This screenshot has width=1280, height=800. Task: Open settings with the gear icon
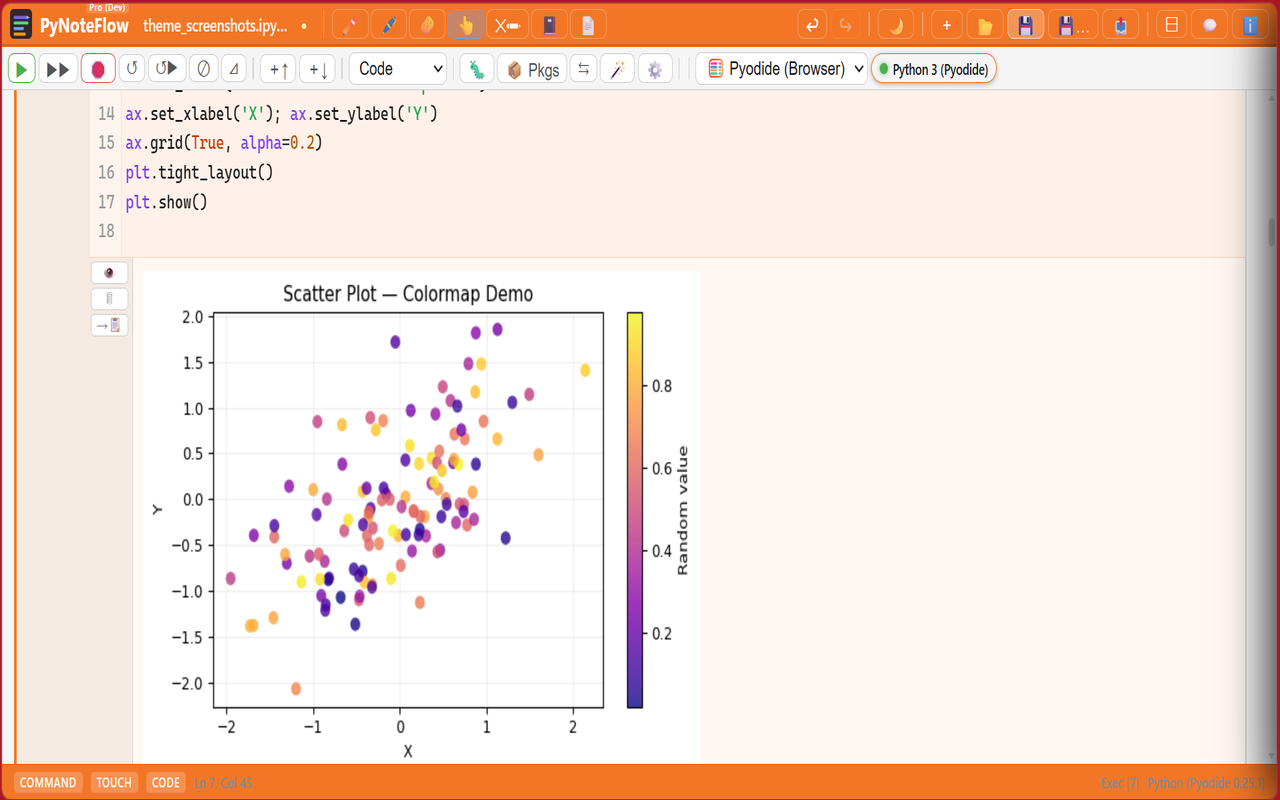[x=655, y=69]
